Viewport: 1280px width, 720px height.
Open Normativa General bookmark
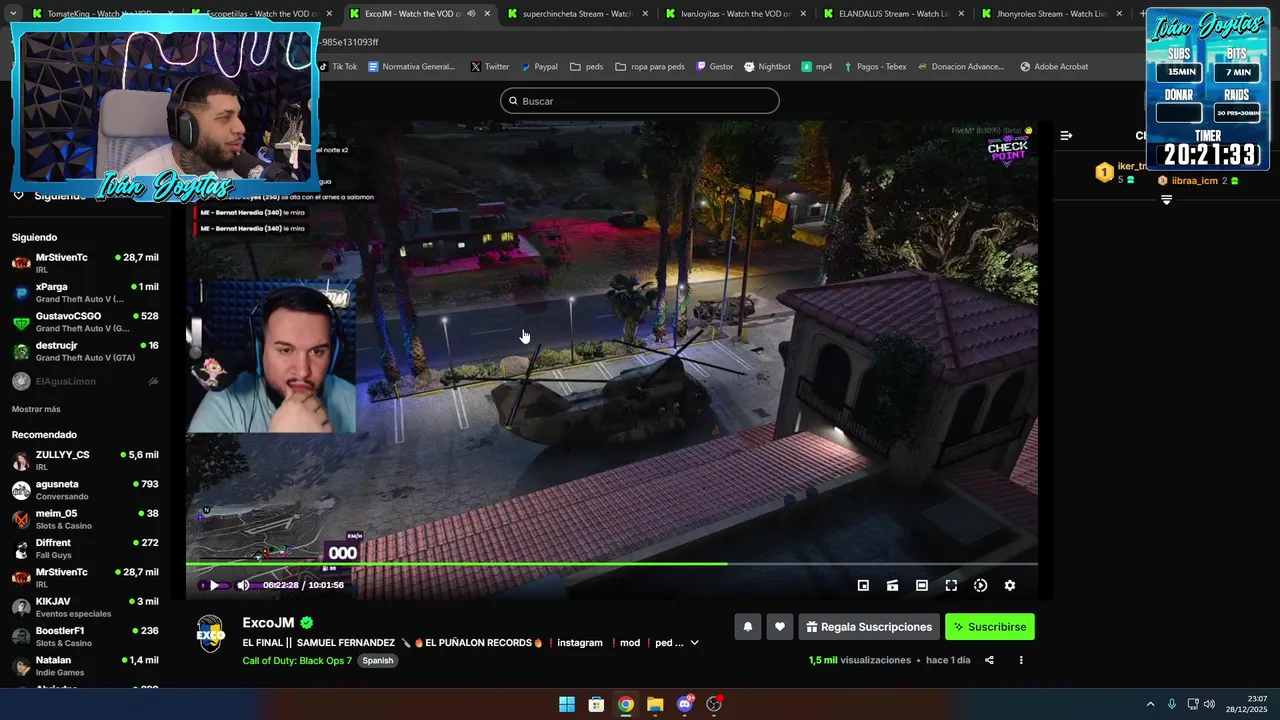point(412,67)
